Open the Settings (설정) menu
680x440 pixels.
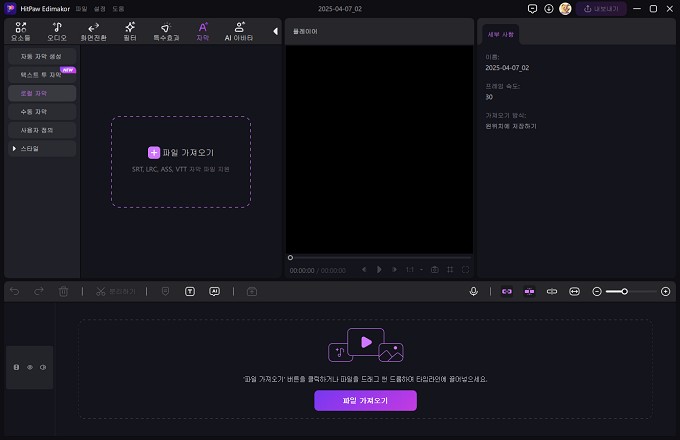point(100,9)
